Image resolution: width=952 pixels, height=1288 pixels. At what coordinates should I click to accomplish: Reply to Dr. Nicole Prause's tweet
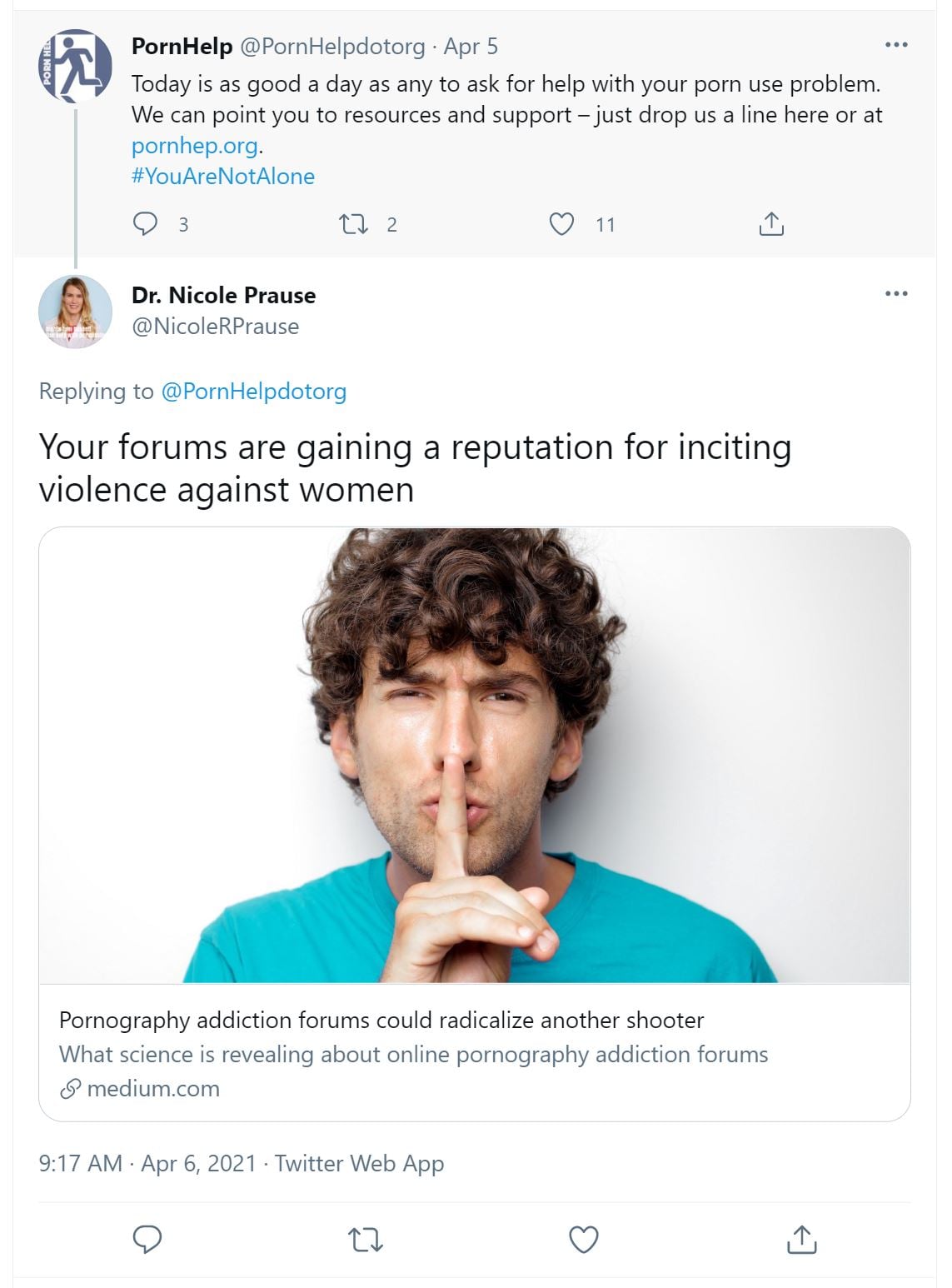coord(147,1240)
